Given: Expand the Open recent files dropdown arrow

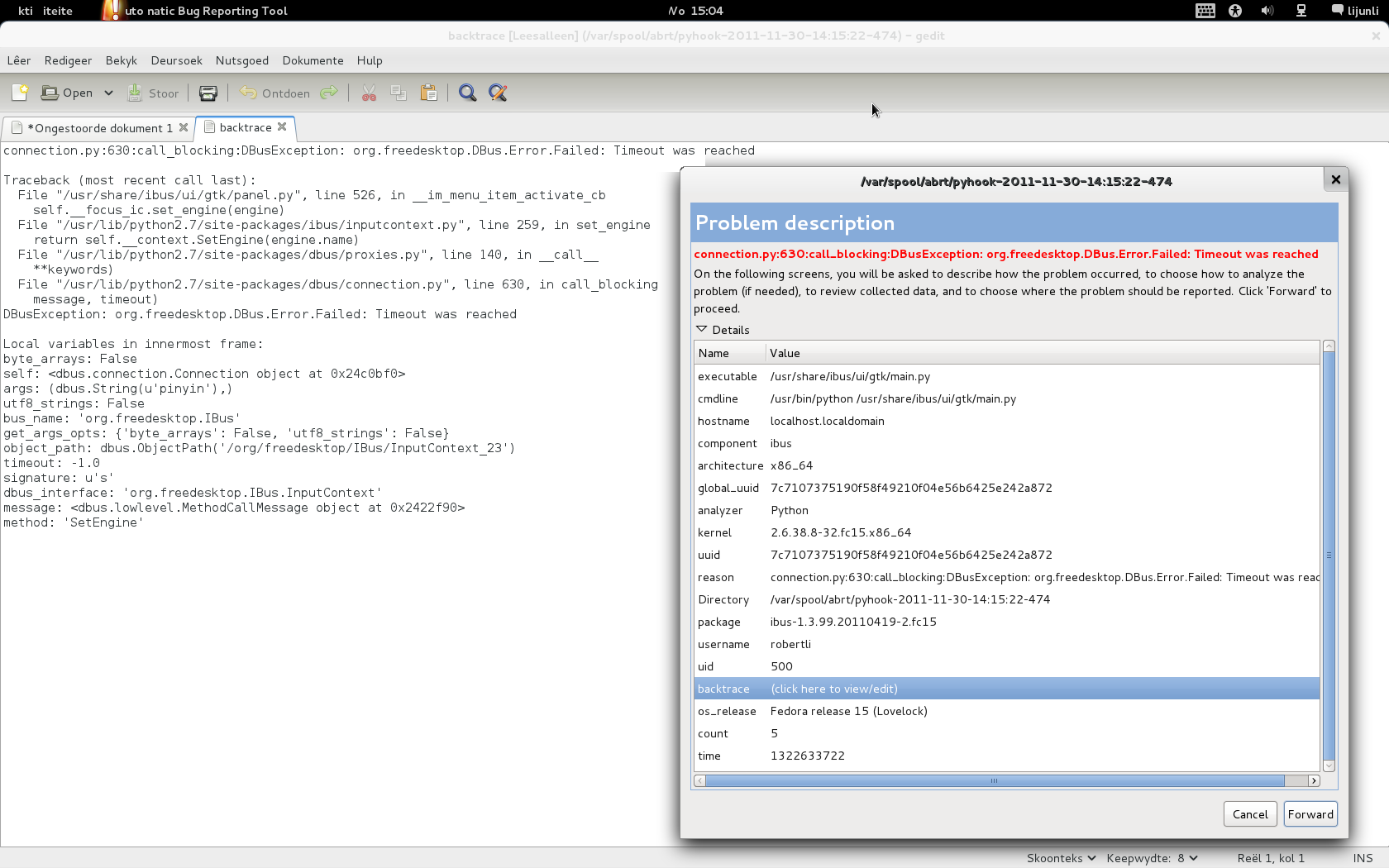Looking at the screenshot, I should click(x=108, y=93).
